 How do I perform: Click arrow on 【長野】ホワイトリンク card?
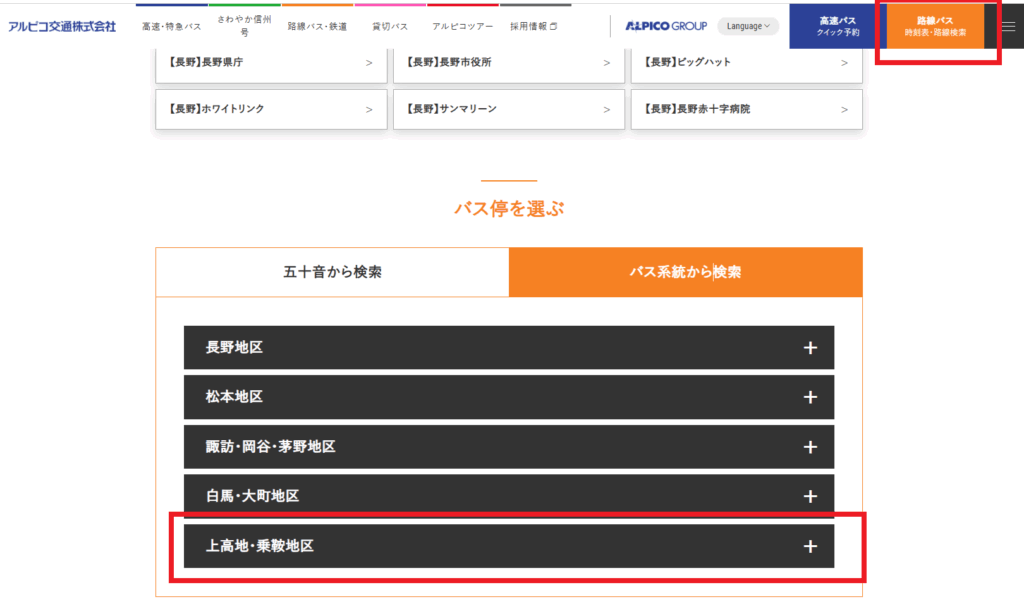point(369,109)
